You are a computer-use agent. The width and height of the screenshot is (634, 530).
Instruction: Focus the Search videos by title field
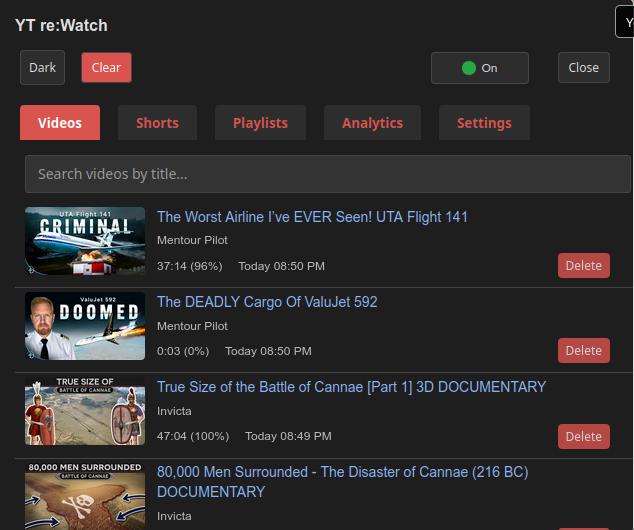tap(328, 174)
